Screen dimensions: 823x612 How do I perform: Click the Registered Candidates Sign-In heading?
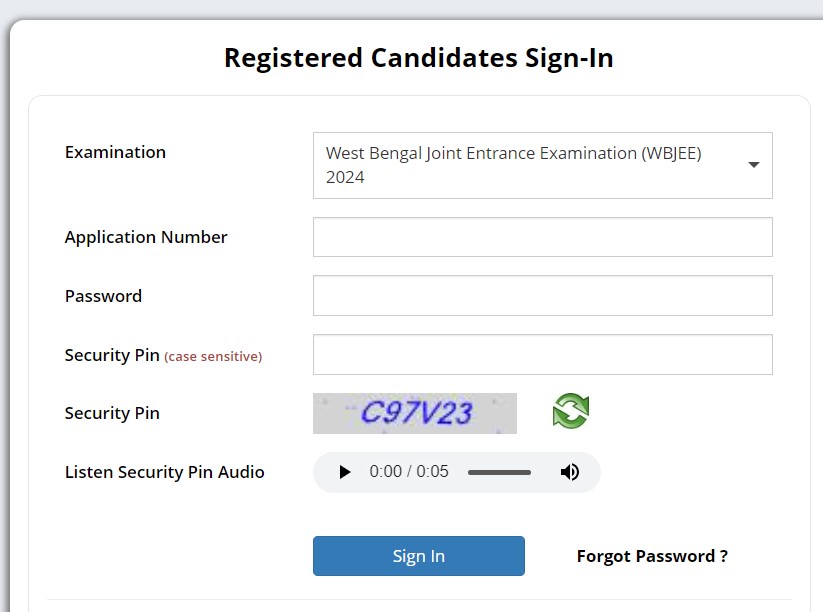point(418,58)
